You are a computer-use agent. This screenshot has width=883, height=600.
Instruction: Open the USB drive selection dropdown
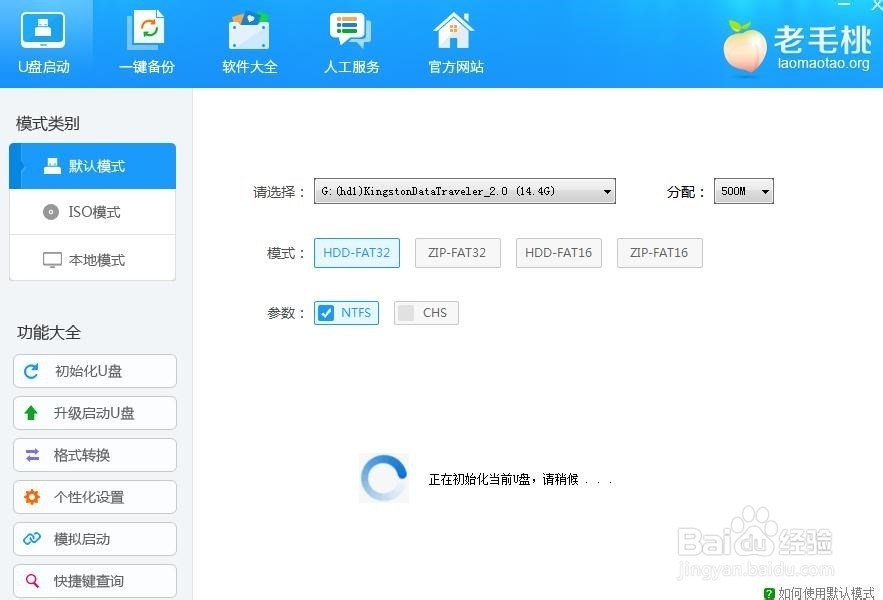(x=465, y=191)
